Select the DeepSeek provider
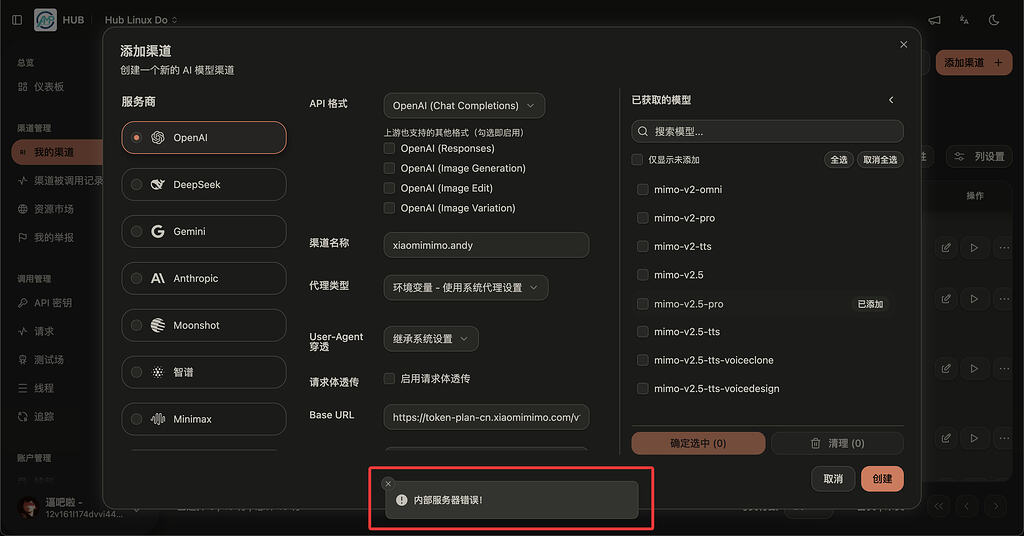The height and width of the screenshot is (536, 1024). 204,185
